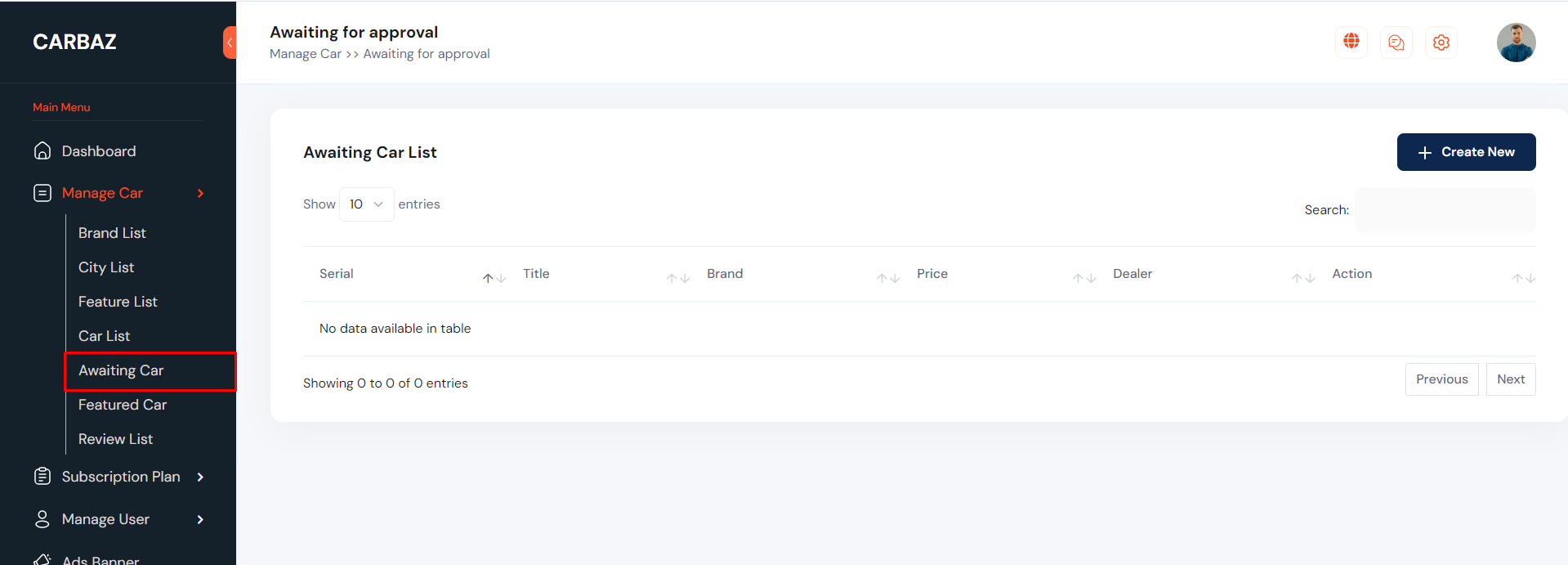Click the Manage Car list icon
The height and width of the screenshot is (565, 1568).
42,193
